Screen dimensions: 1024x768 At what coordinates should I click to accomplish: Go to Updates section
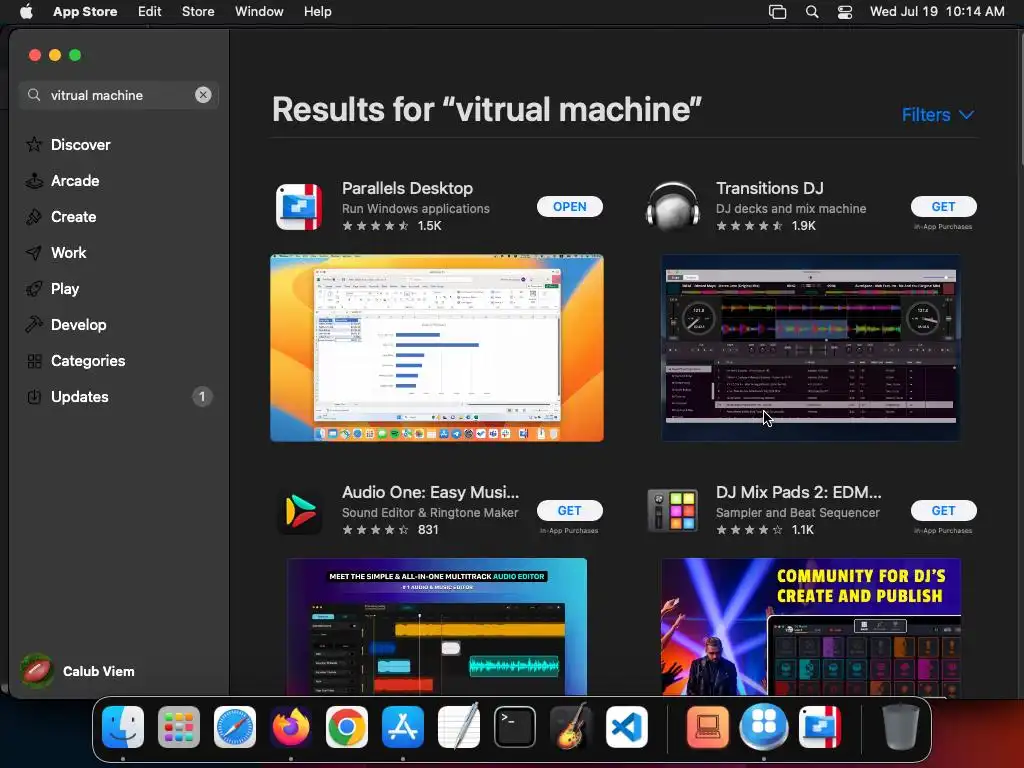coord(80,396)
